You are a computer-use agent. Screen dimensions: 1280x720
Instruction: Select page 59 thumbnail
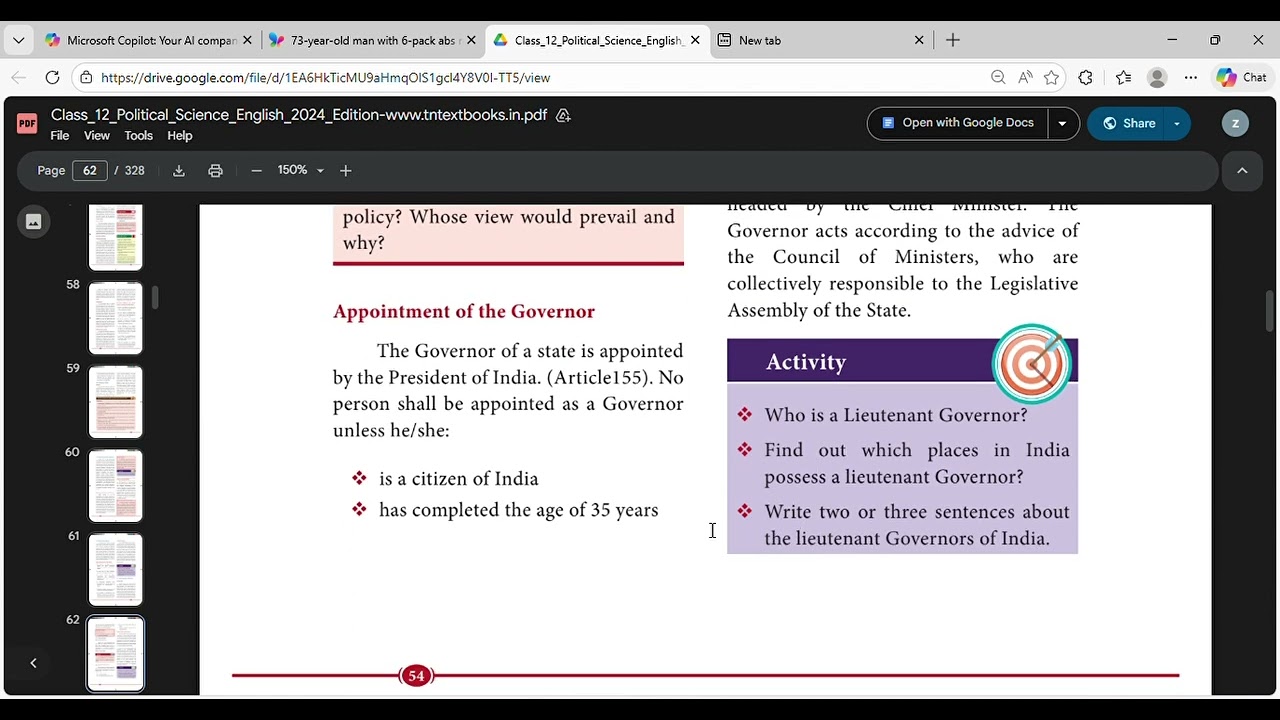[x=116, y=402]
